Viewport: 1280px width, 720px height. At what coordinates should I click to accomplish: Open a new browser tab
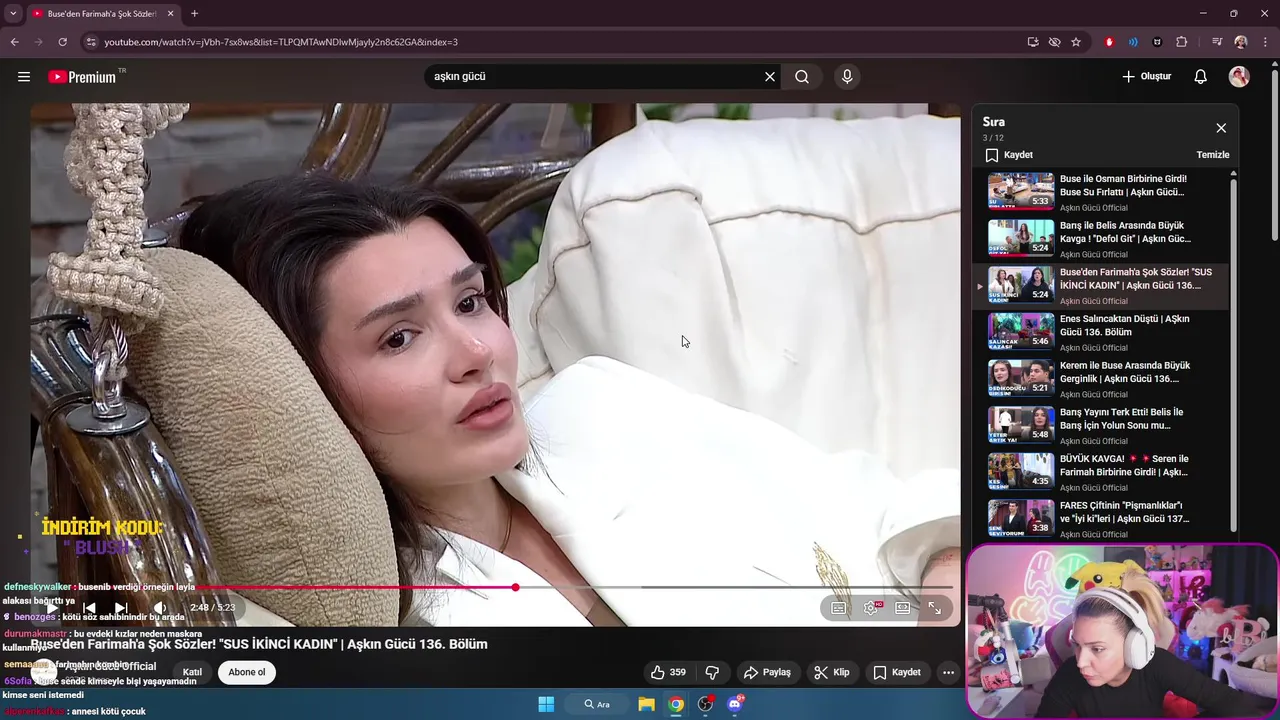(x=194, y=14)
